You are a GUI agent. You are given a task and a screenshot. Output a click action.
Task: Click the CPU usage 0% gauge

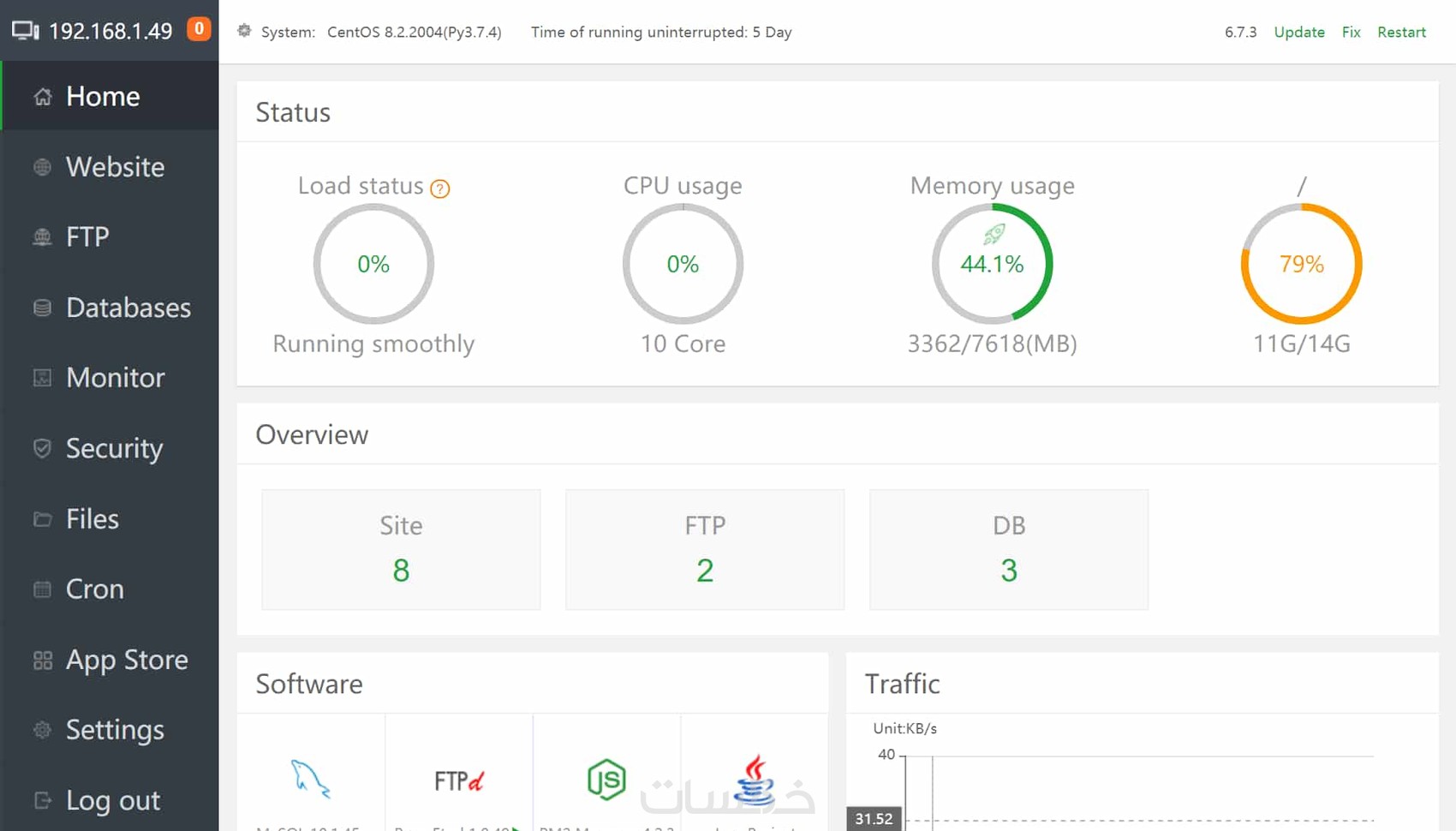[683, 264]
